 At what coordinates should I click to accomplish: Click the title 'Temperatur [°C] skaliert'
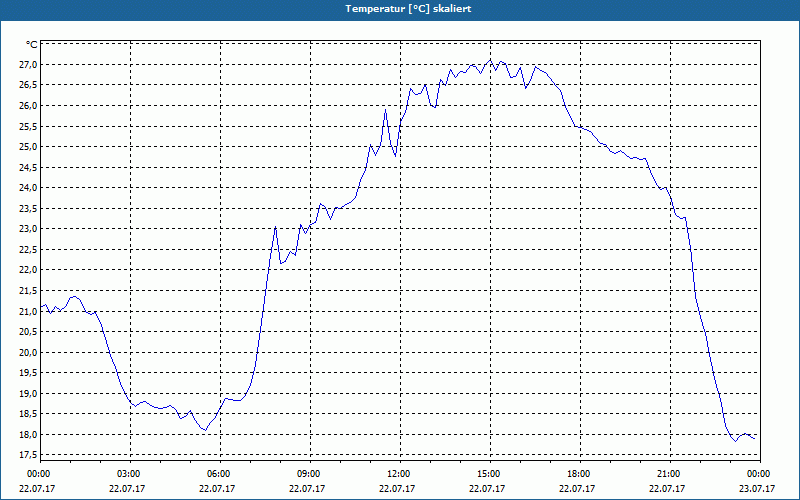408,9
